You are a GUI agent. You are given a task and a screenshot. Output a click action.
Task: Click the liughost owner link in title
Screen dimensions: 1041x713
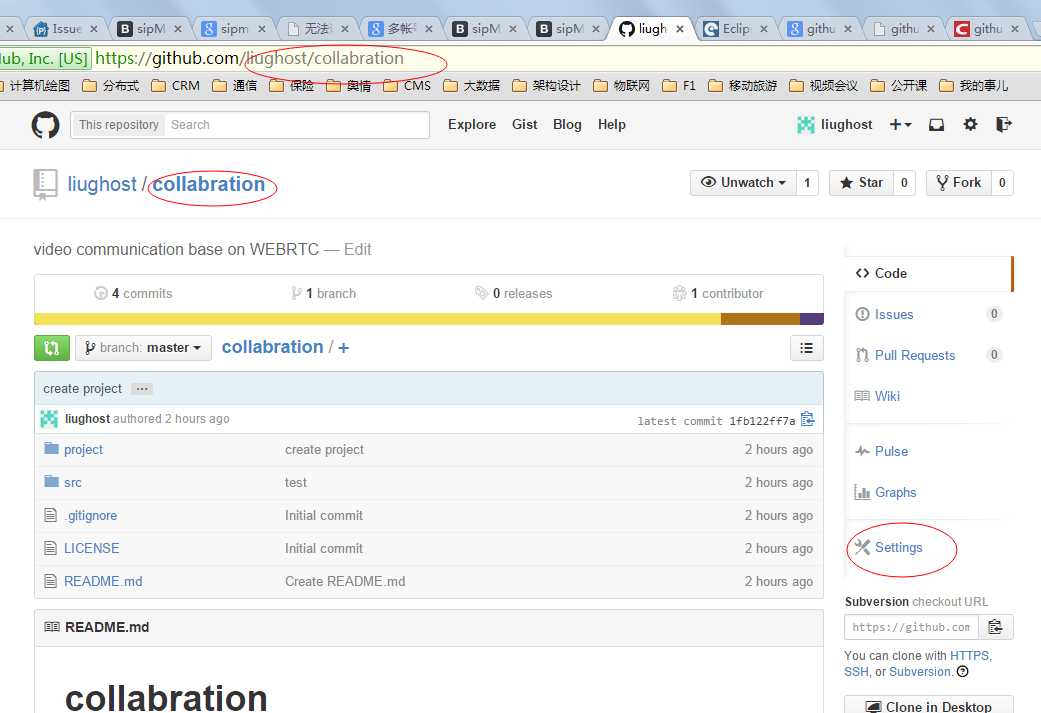point(102,184)
